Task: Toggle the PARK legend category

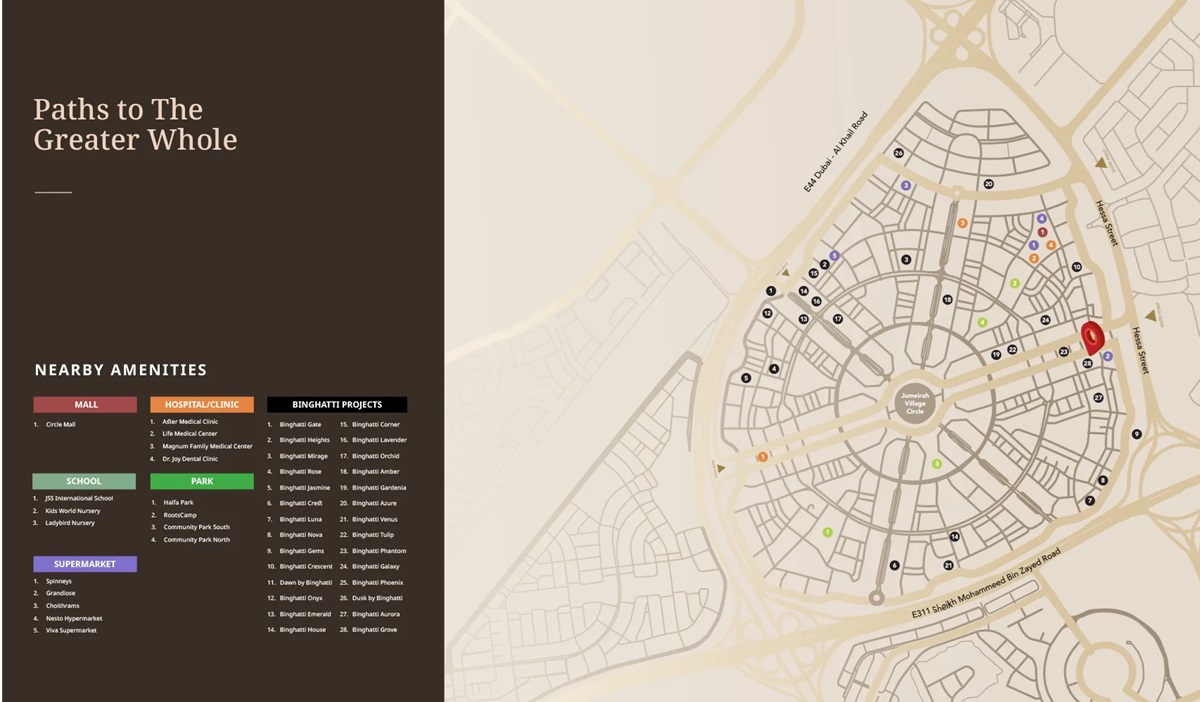Action: coord(203,481)
